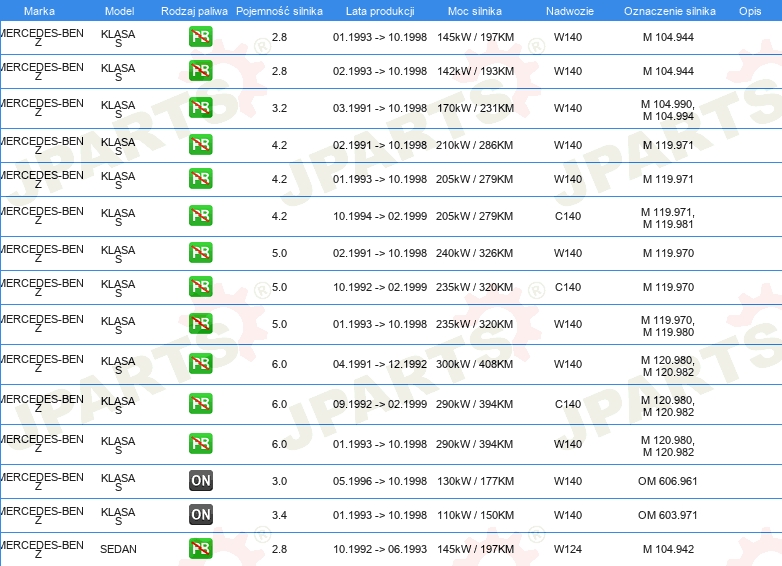Click the PB icon in the row dated 01.1993 with 145kW
The height and width of the screenshot is (566, 782).
(200, 36)
